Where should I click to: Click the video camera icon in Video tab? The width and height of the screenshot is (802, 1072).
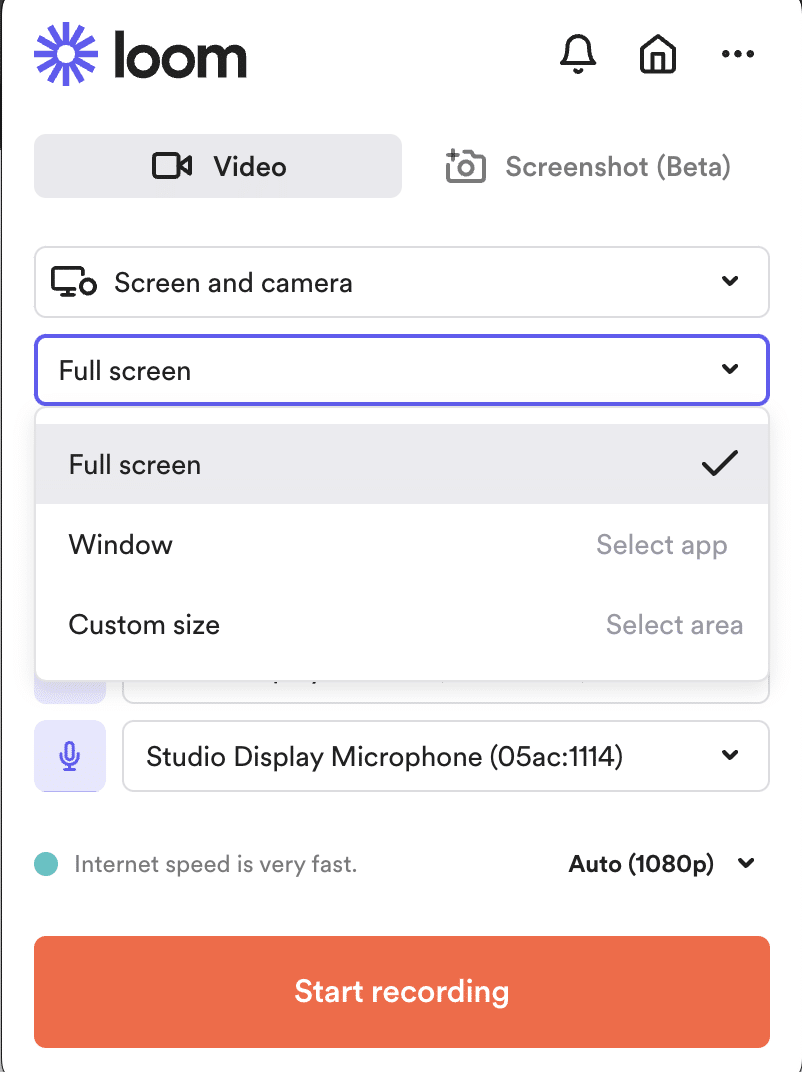(x=172, y=166)
